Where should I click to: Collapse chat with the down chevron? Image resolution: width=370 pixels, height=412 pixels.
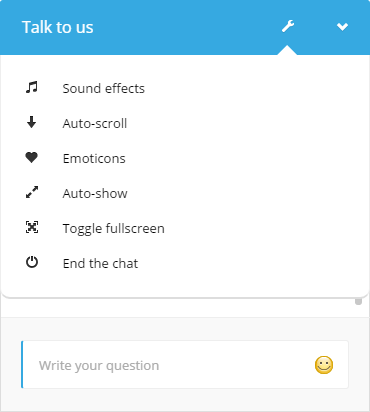[342, 27]
